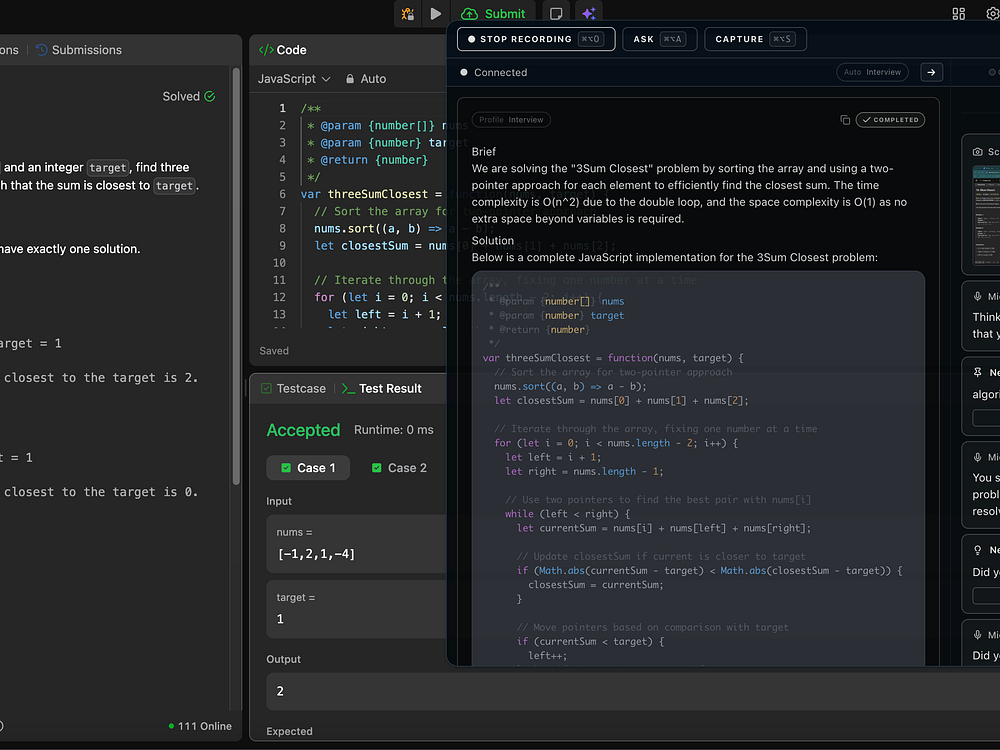Click the Stop Recording button

coord(535,39)
